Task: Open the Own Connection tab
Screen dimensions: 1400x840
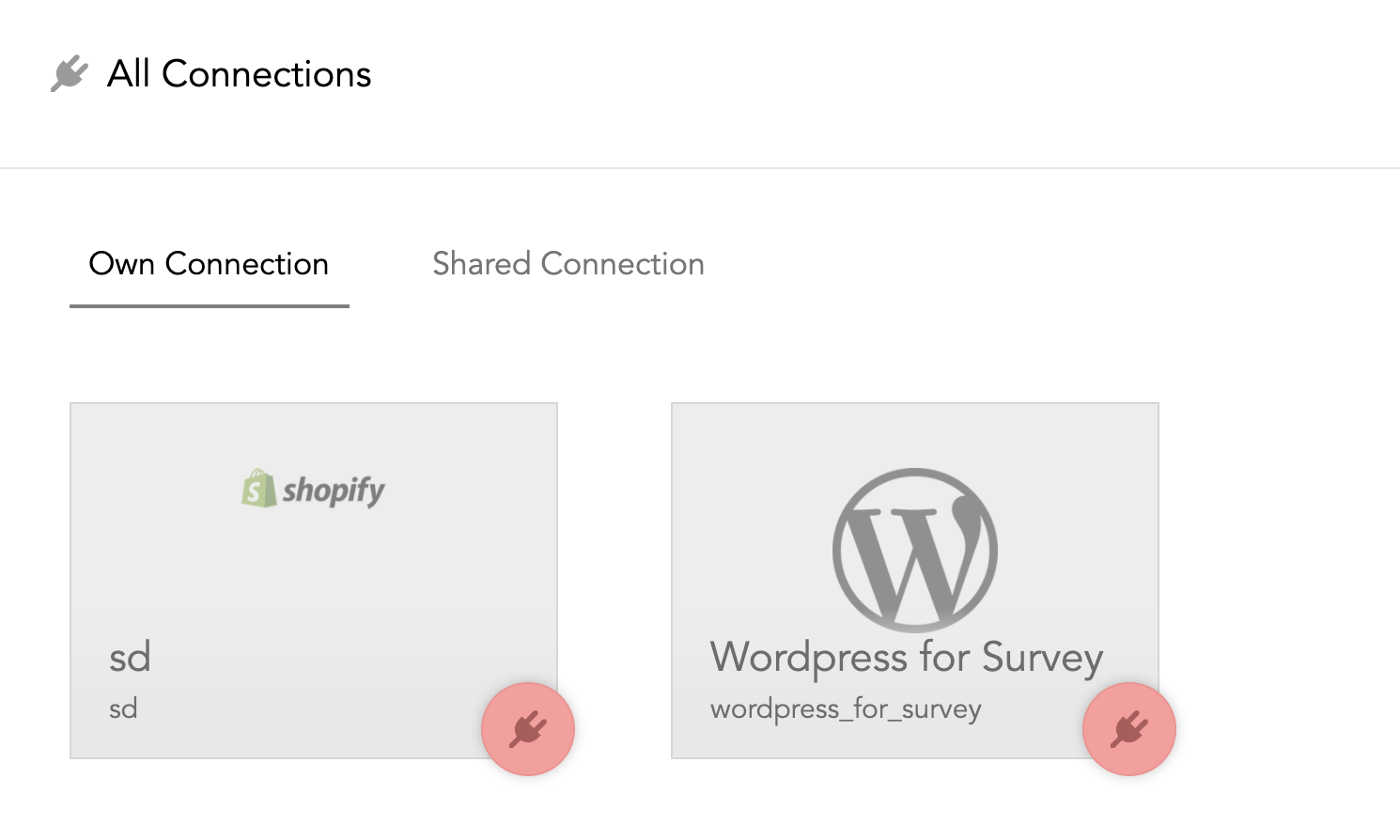Action: tap(209, 264)
